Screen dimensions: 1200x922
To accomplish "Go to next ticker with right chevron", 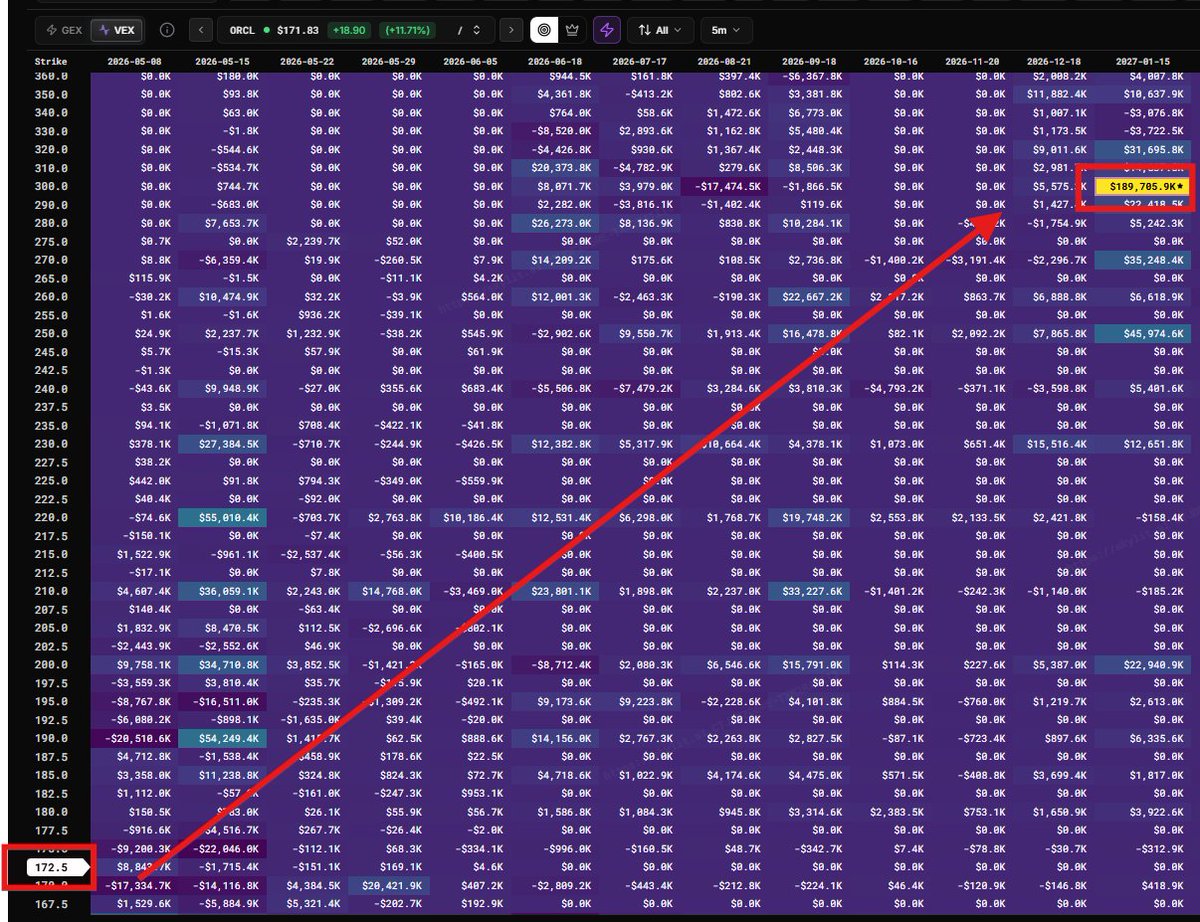I will pyautogui.click(x=512, y=30).
